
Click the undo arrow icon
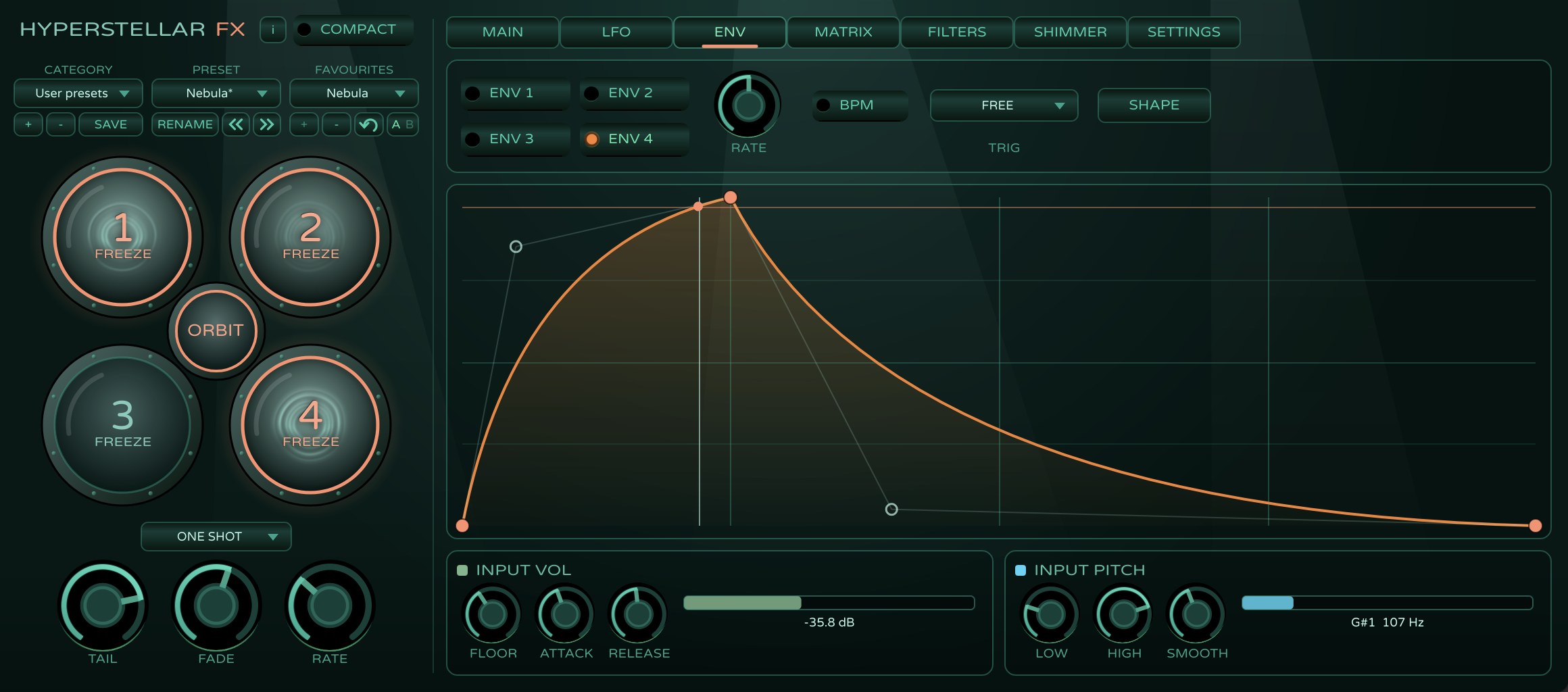coord(368,124)
